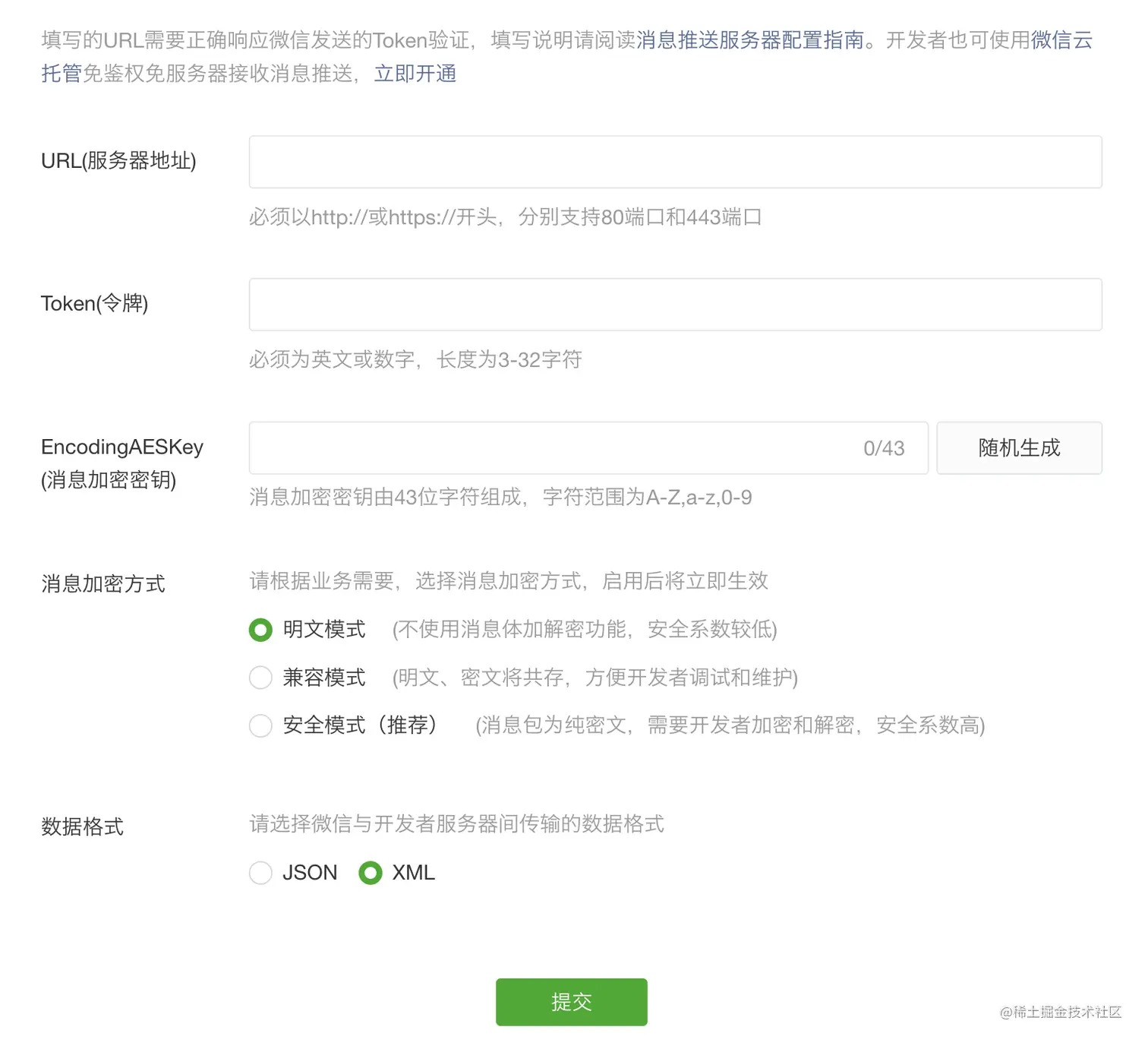Image resolution: width=1148 pixels, height=1046 pixels.
Task: Click the URL(服务器地址) input field
Action: pyautogui.click(x=674, y=162)
